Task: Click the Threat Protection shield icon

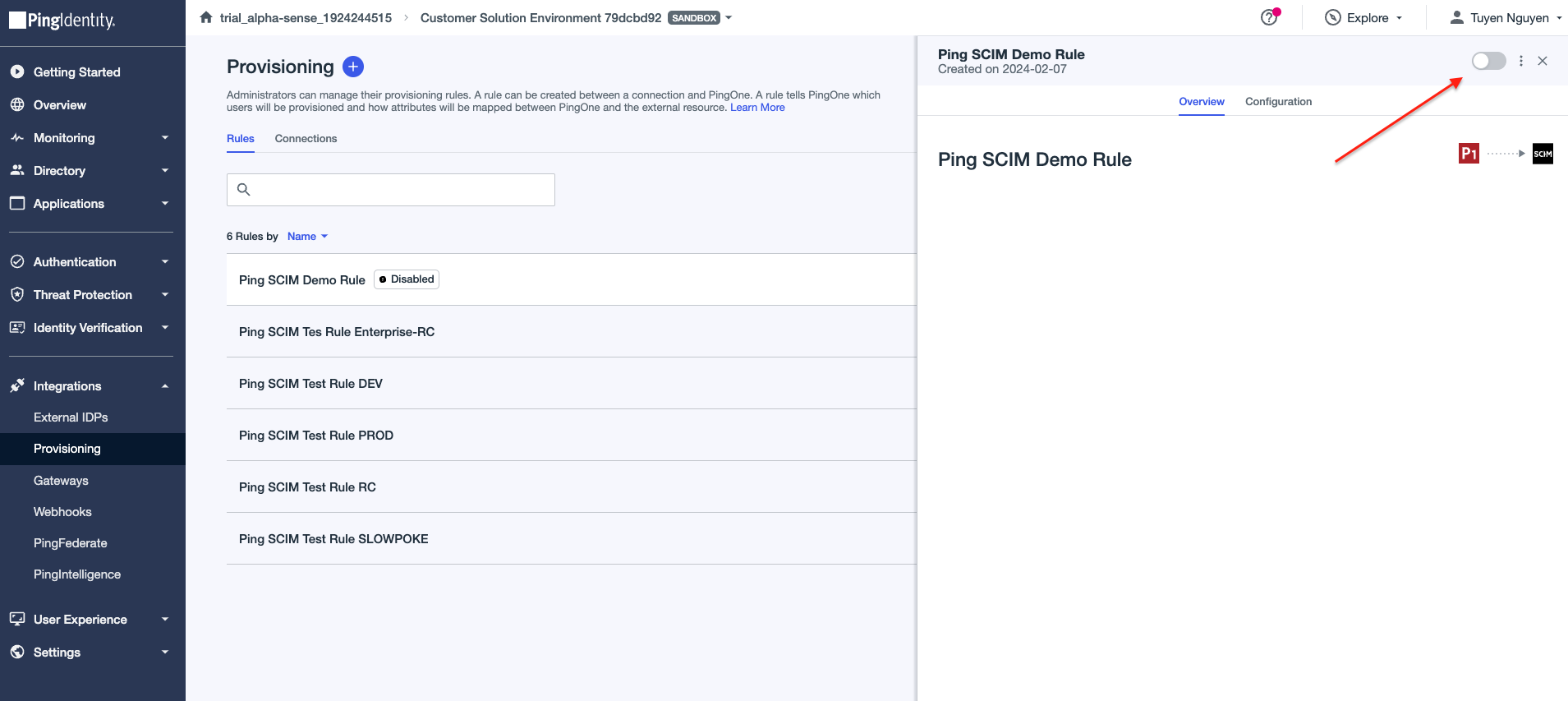Action: (17, 294)
